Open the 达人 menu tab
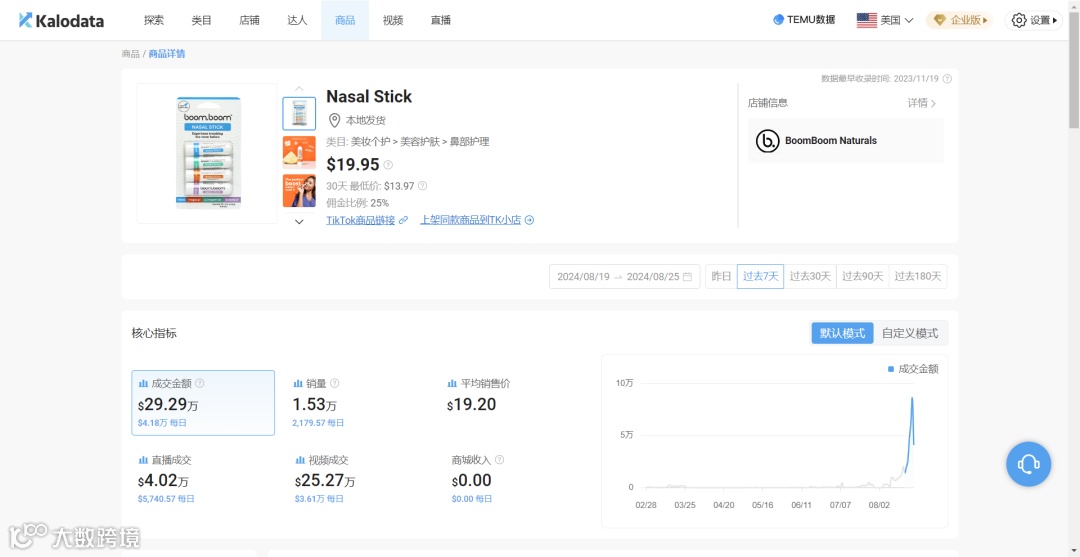 coord(297,21)
